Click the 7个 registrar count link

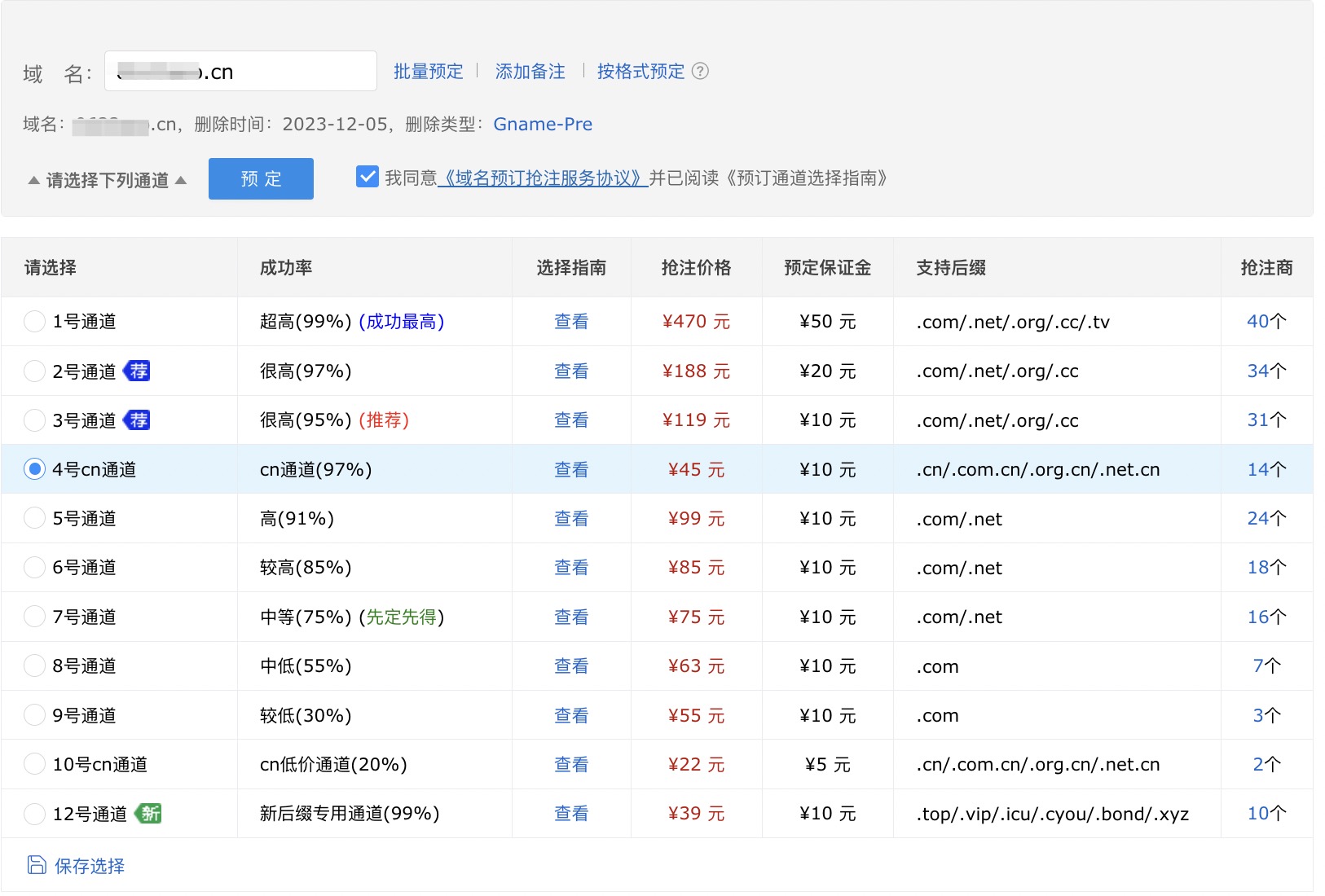[1266, 665]
